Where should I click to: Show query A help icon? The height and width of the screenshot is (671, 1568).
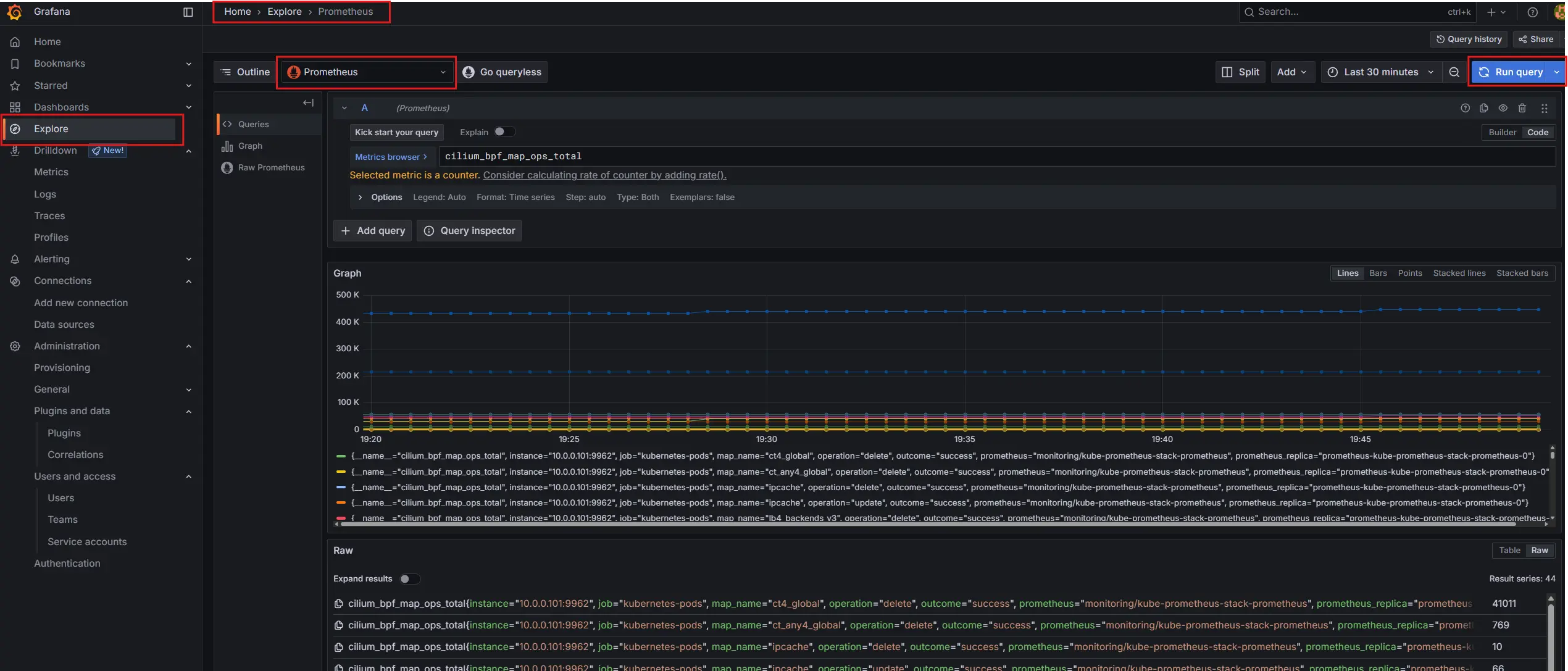pos(1465,108)
